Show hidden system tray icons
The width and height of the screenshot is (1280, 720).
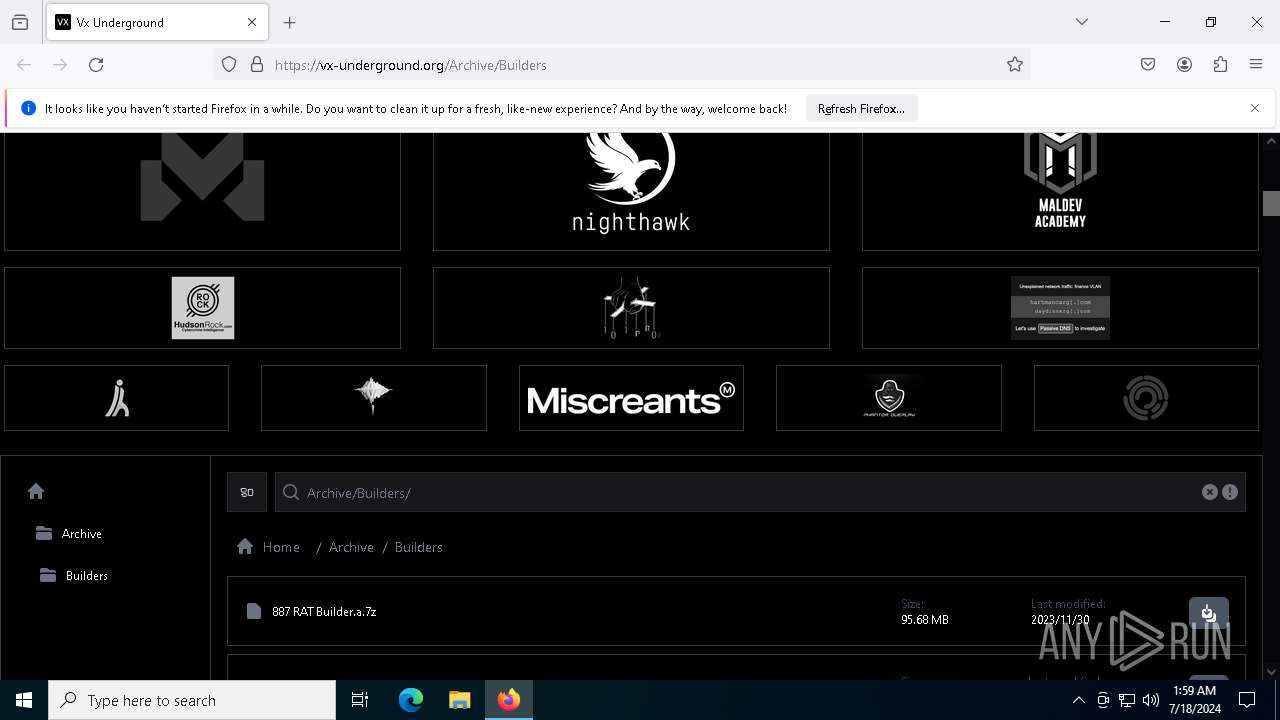click(1078, 700)
